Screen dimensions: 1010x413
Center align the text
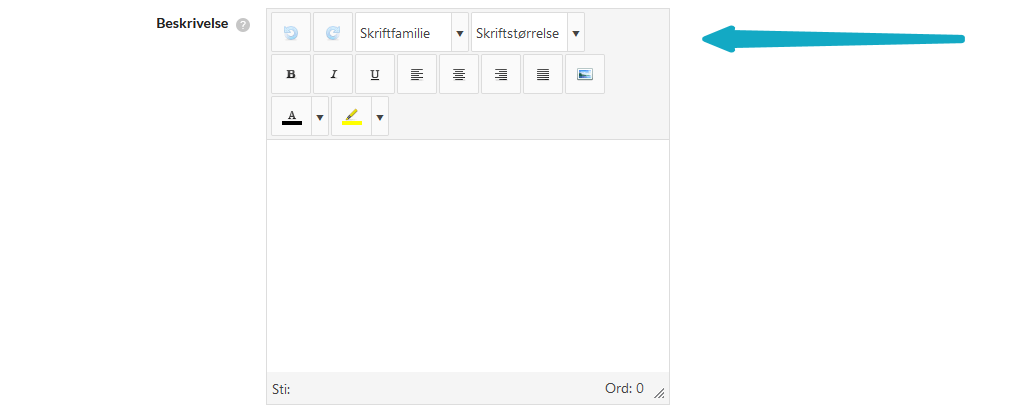[x=459, y=74]
